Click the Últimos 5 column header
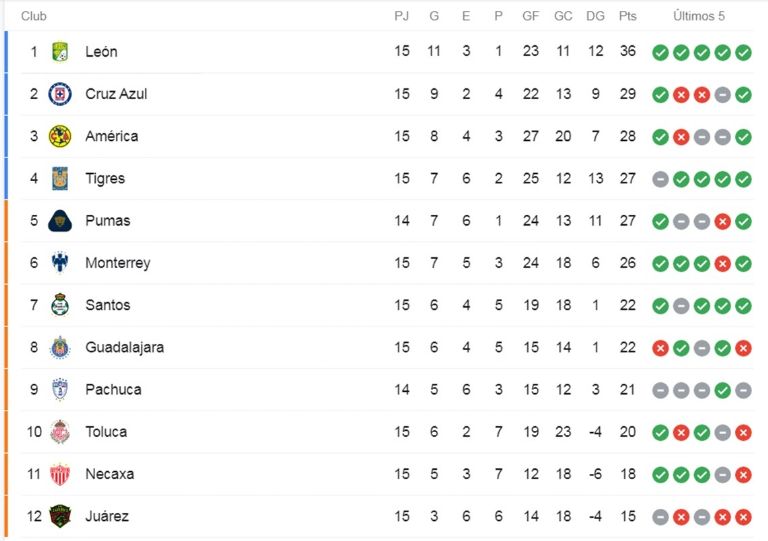This screenshot has height=541, width=768. coord(699,16)
